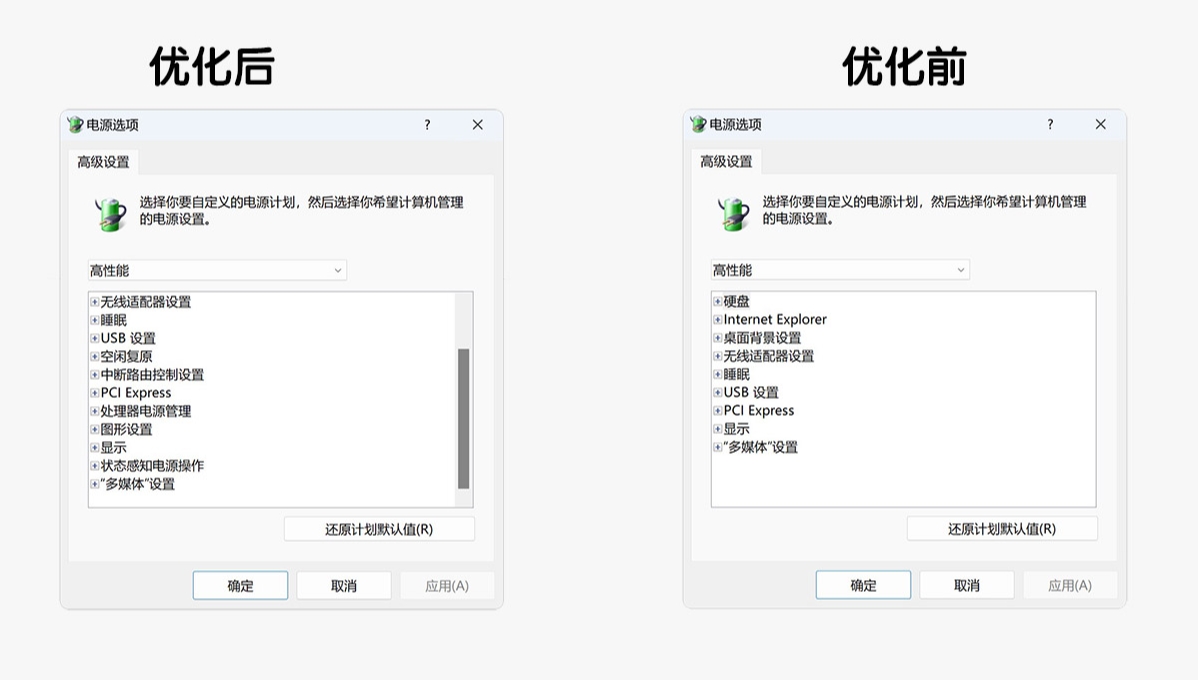
Task: Select the 状态感知电源操作 tree item
Action: tap(152, 466)
